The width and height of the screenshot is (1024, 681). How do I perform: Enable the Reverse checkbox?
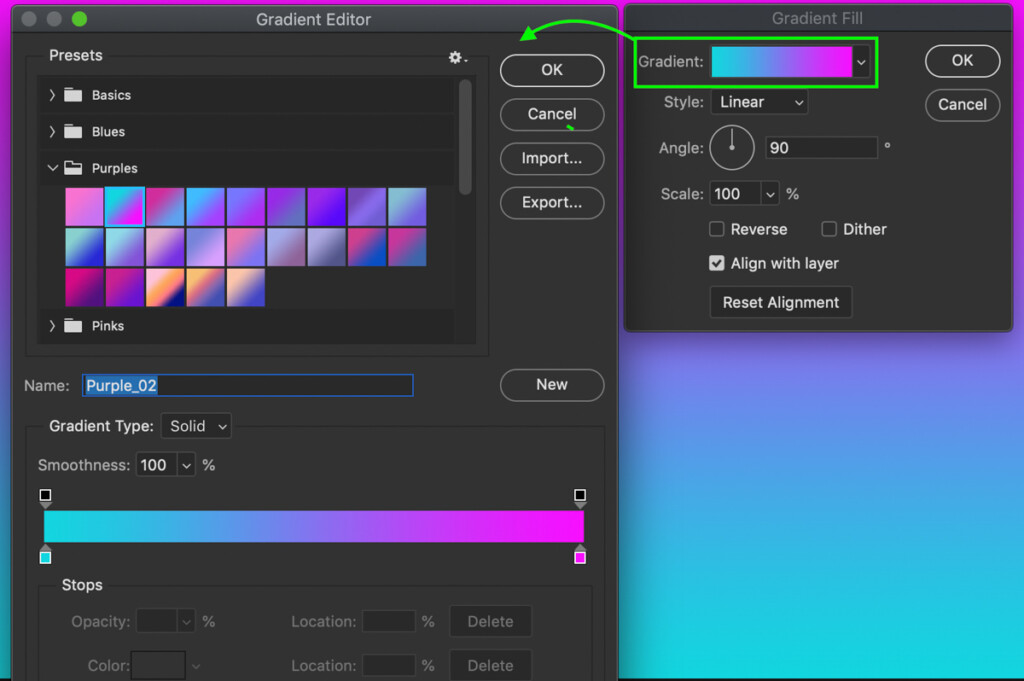coord(717,229)
